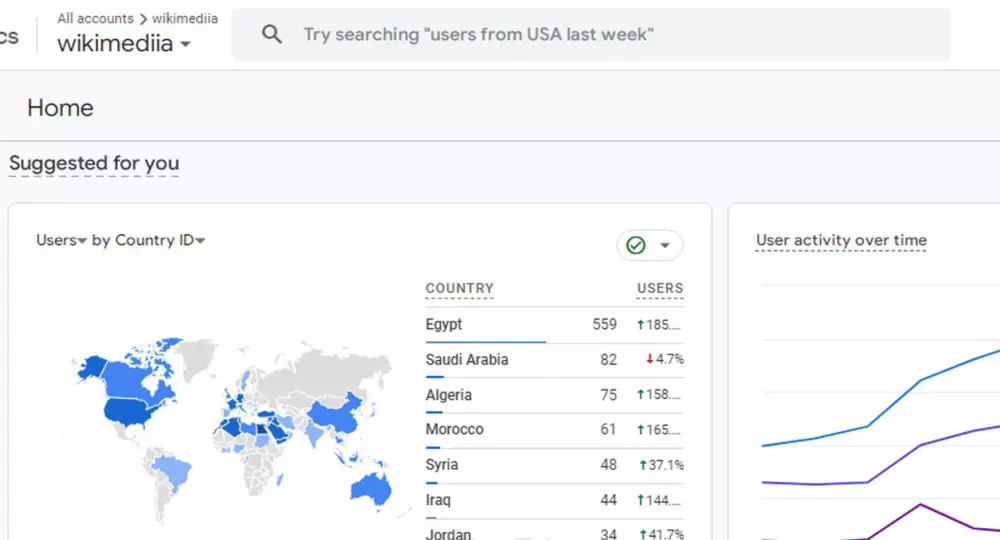This screenshot has width=1000, height=540.
Task: Open User activity over time card title
Action: [x=841, y=240]
